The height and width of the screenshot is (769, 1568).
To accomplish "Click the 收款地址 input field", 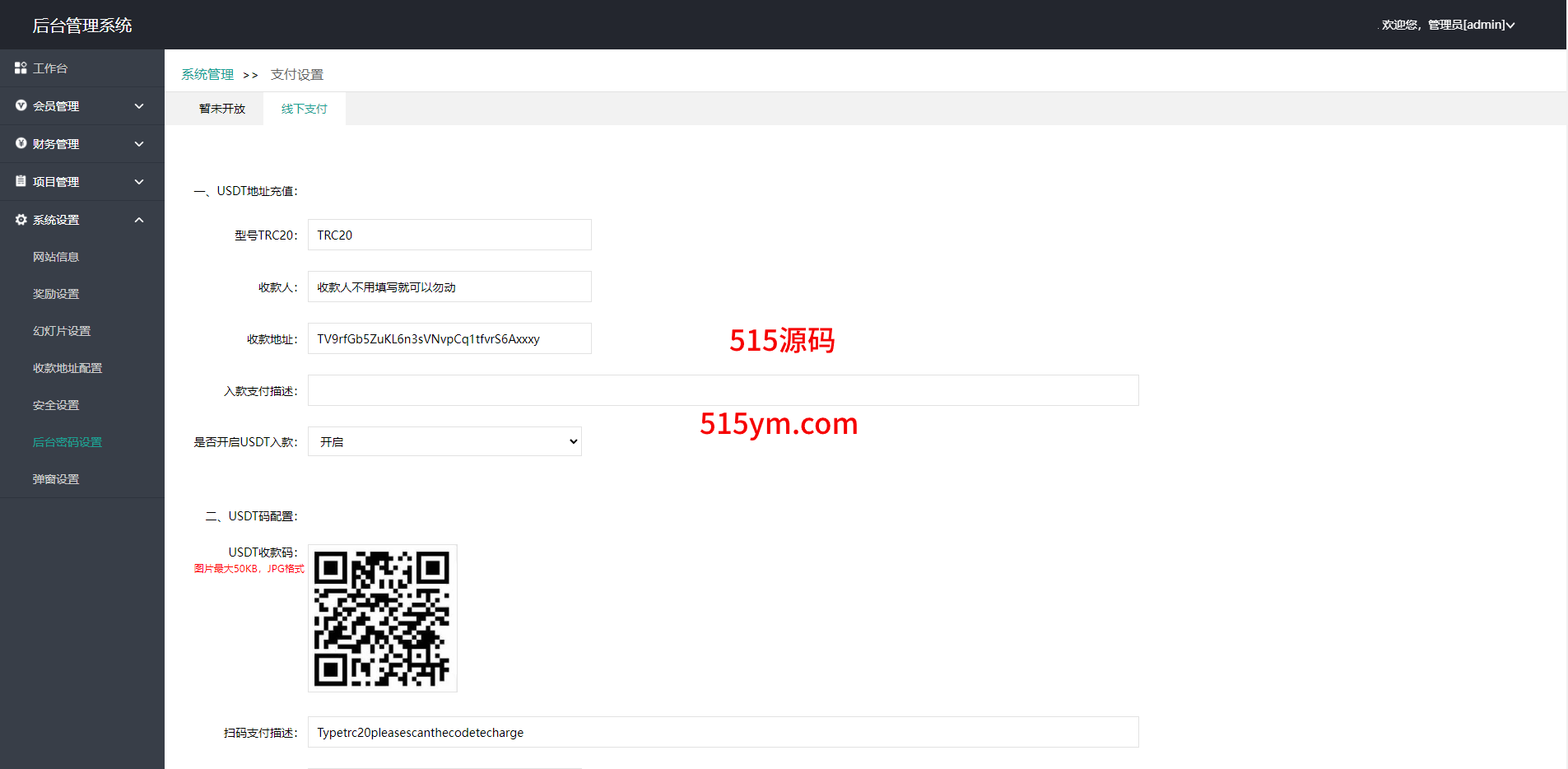I will tap(449, 339).
